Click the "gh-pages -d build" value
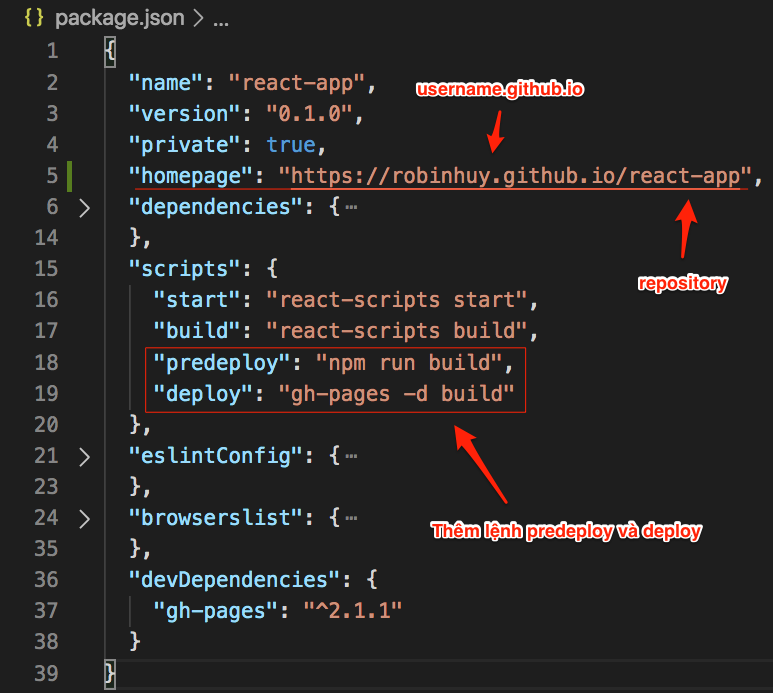 click(x=397, y=394)
